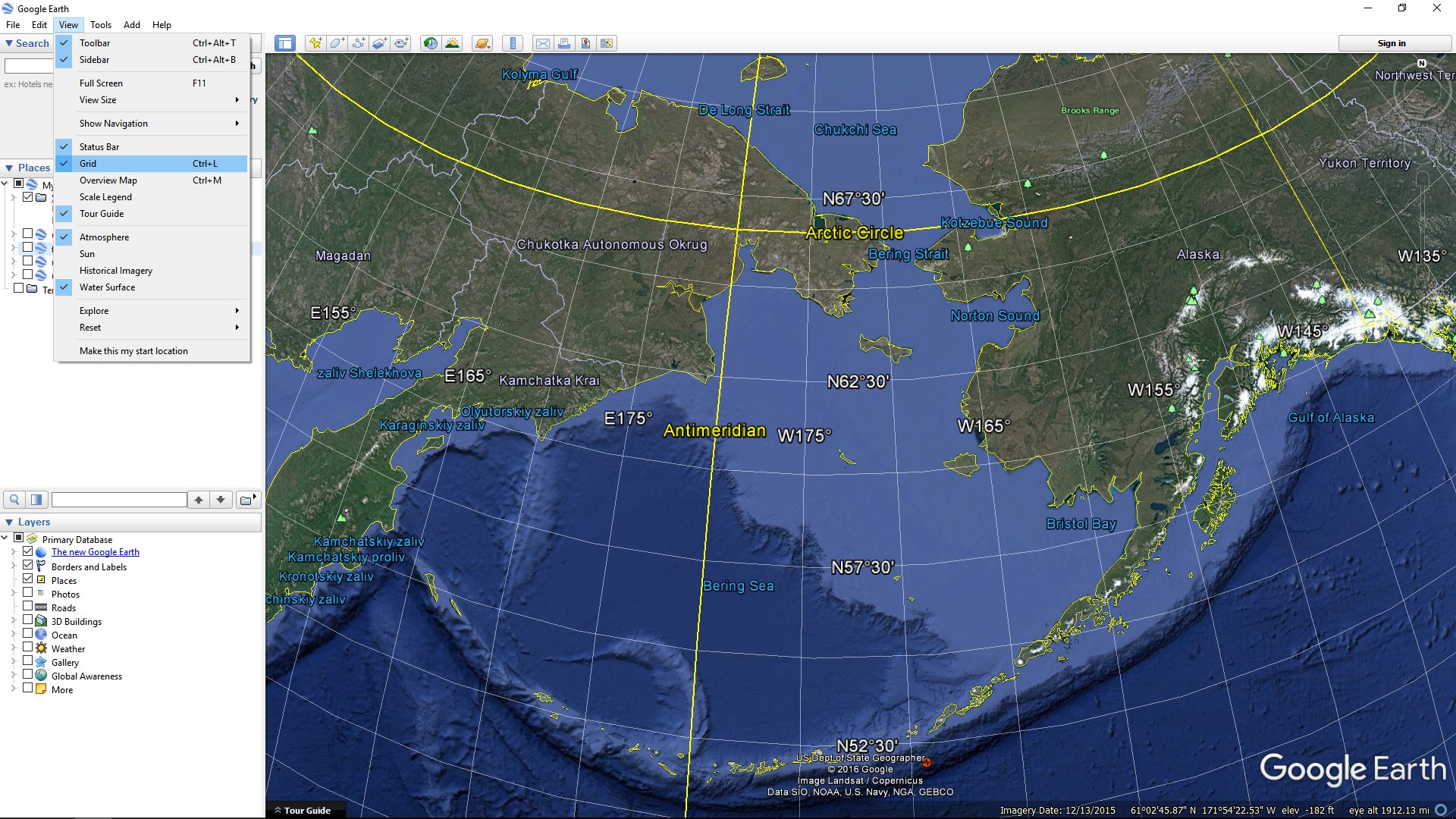Click the Add Image Overlay icon
The width and height of the screenshot is (1456, 819).
tap(380, 43)
